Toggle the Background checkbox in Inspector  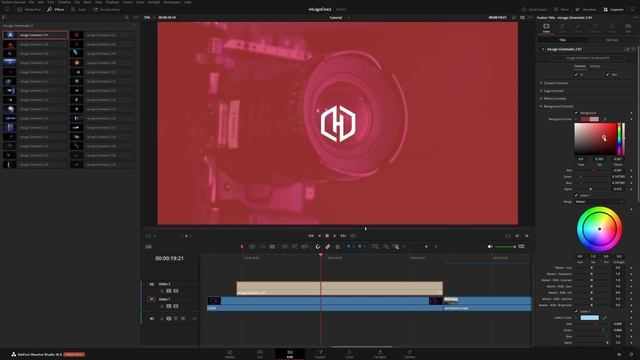(576, 113)
